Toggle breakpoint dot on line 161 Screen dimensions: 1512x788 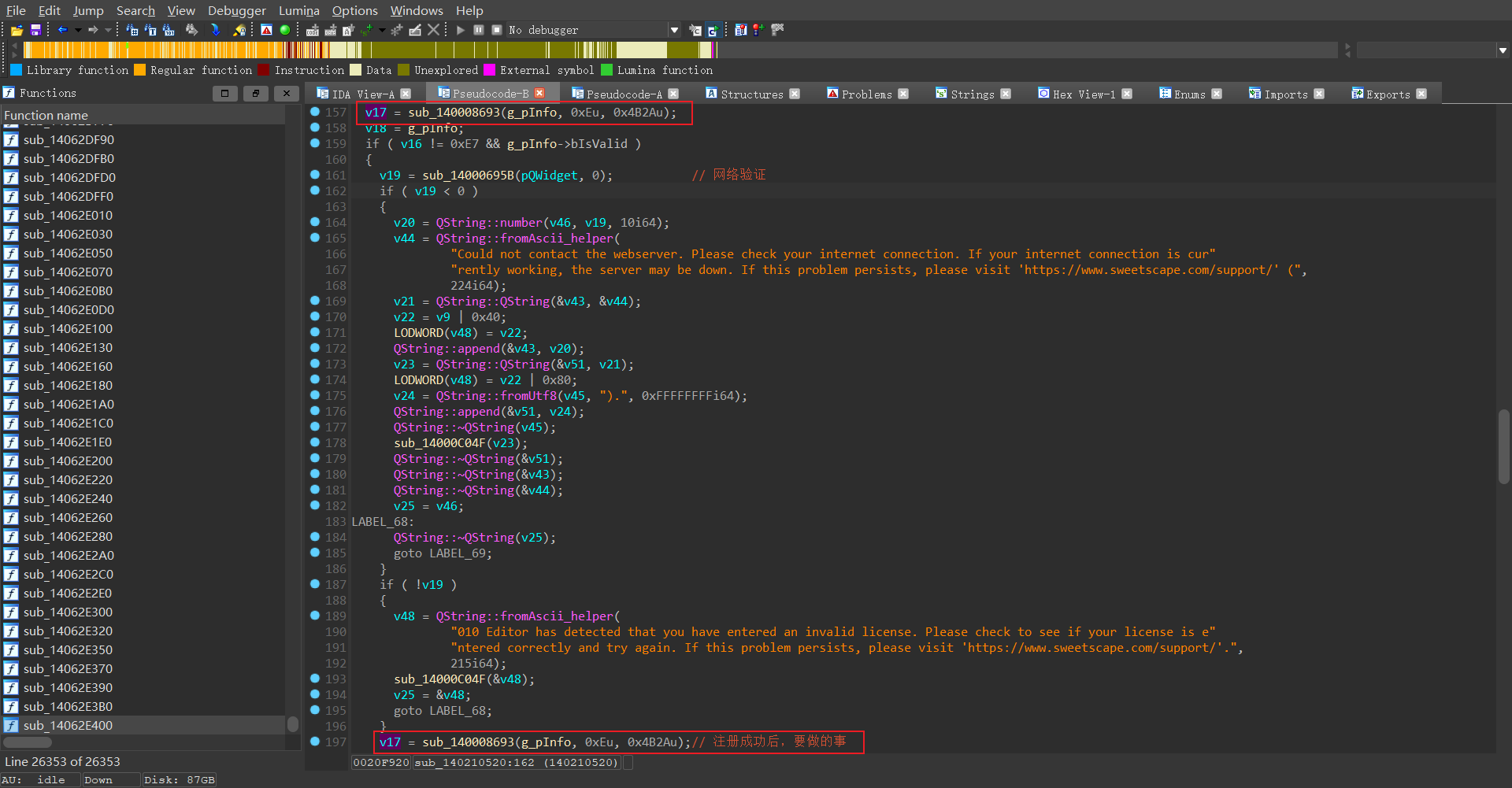click(x=315, y=175)
